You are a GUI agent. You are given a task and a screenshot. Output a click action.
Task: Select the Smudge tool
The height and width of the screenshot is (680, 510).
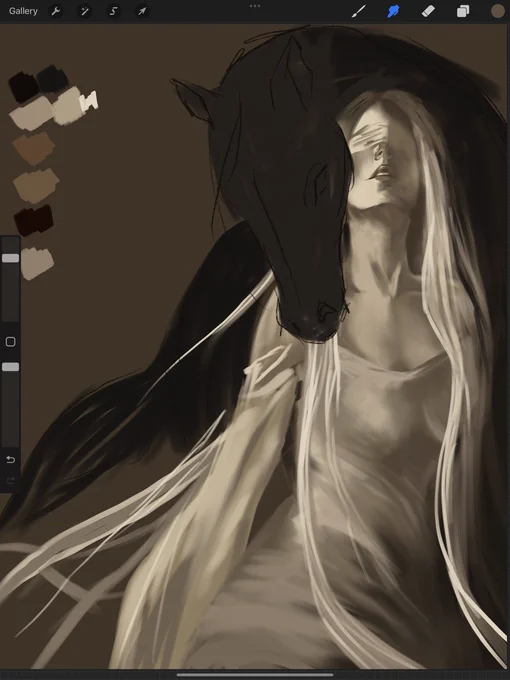coord(393,11)
